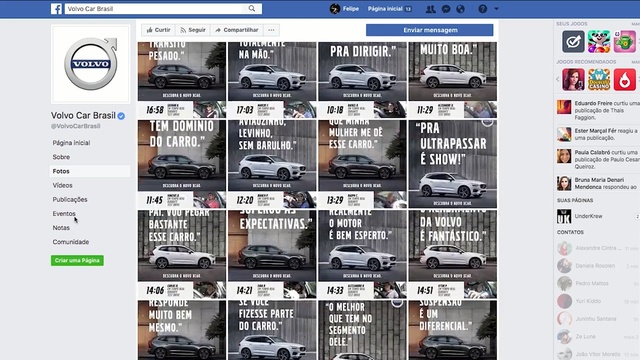Click the Curtir button

(158, 30)
